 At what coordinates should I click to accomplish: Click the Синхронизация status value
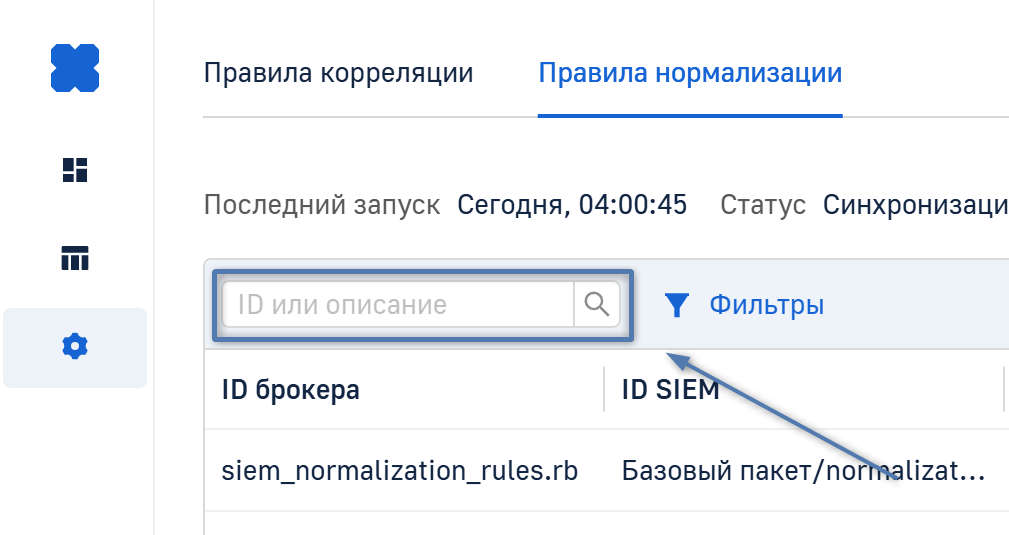tap(914, 205)
